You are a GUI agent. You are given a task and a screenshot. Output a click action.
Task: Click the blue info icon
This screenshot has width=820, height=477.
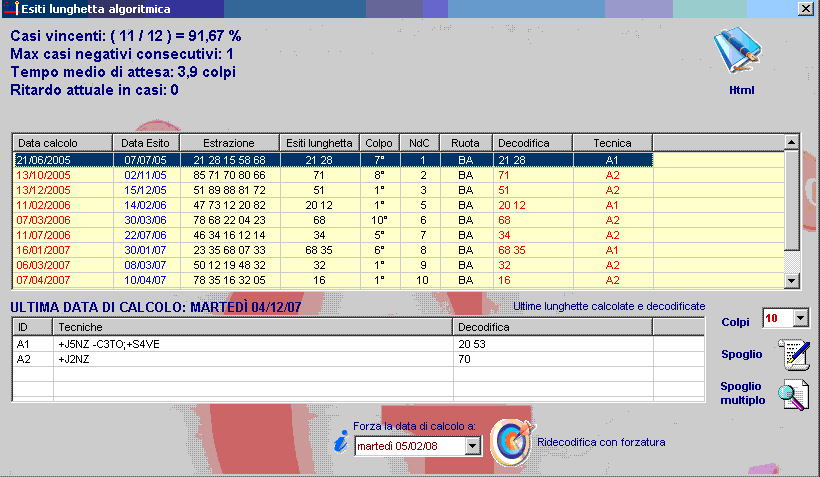(x=341, y=441)
